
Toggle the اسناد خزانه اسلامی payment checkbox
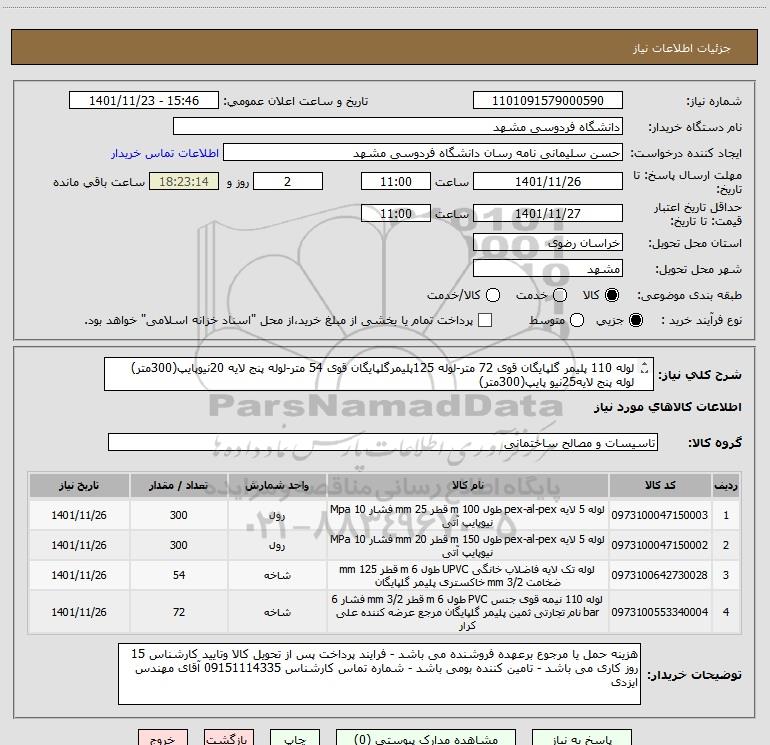(x=485, y=320)
